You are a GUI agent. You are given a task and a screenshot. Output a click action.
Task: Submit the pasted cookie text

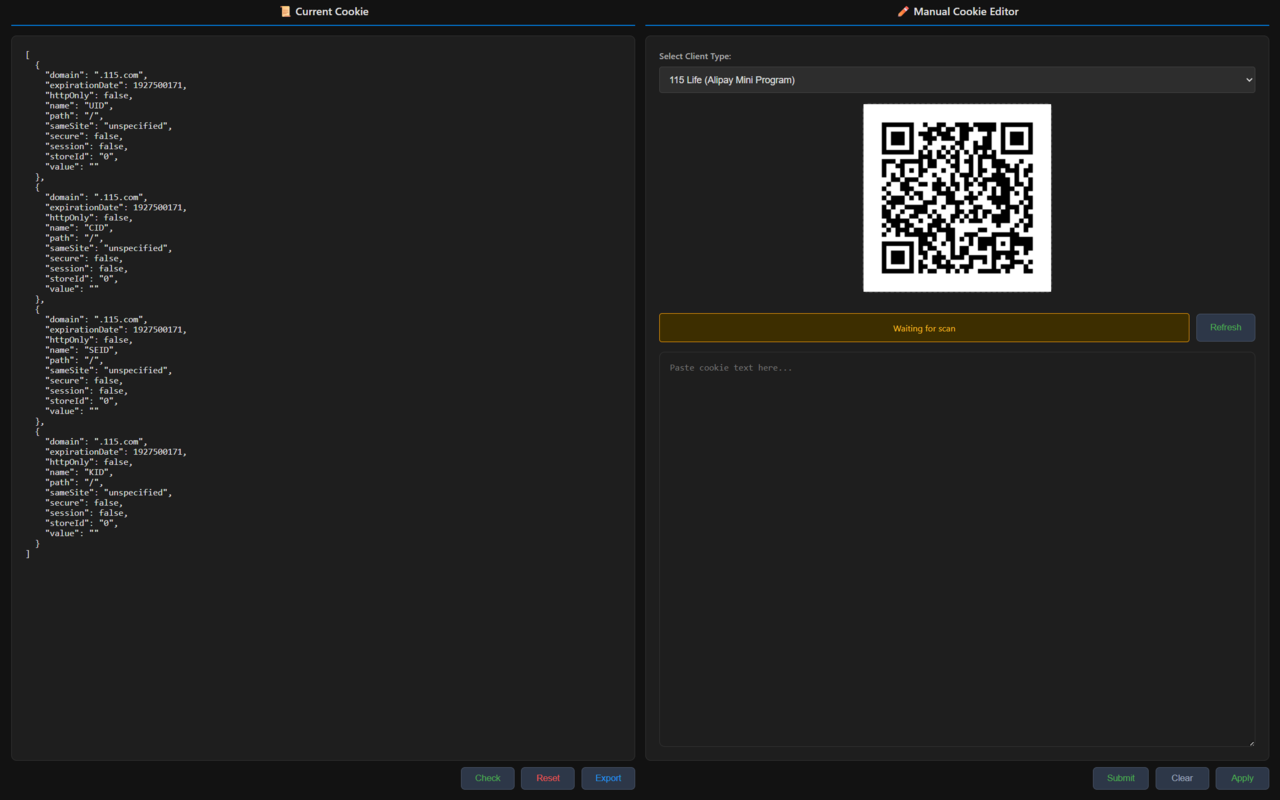tap(1120, 778)
